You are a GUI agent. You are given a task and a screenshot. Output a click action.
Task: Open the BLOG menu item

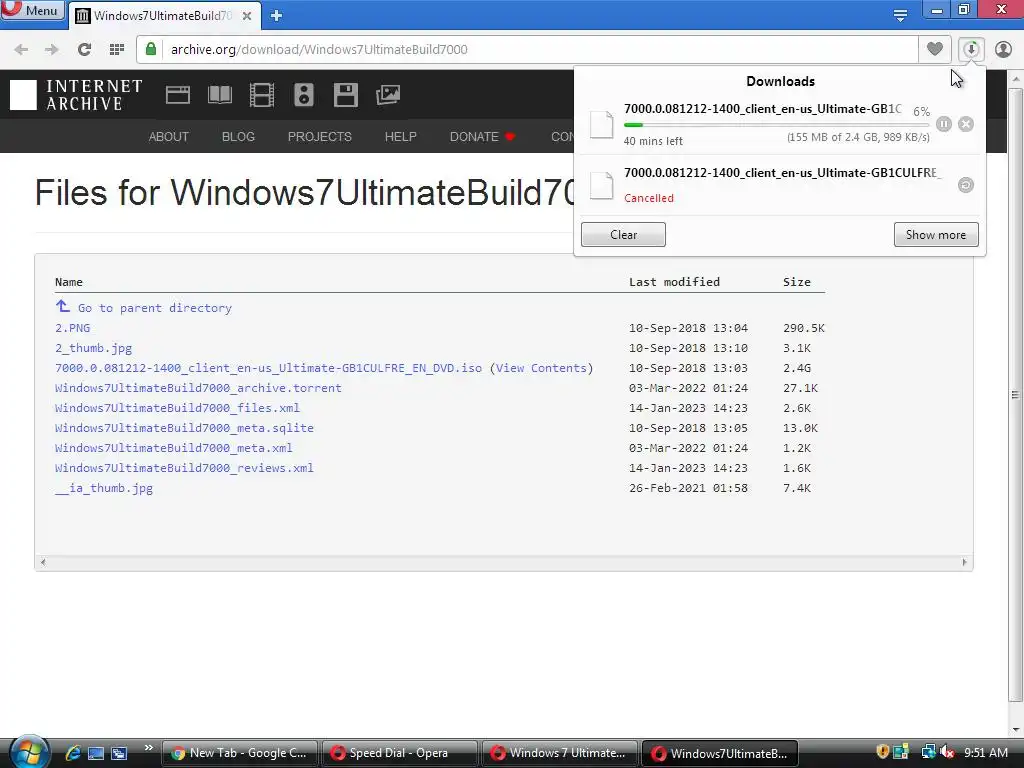pos(238,136)
